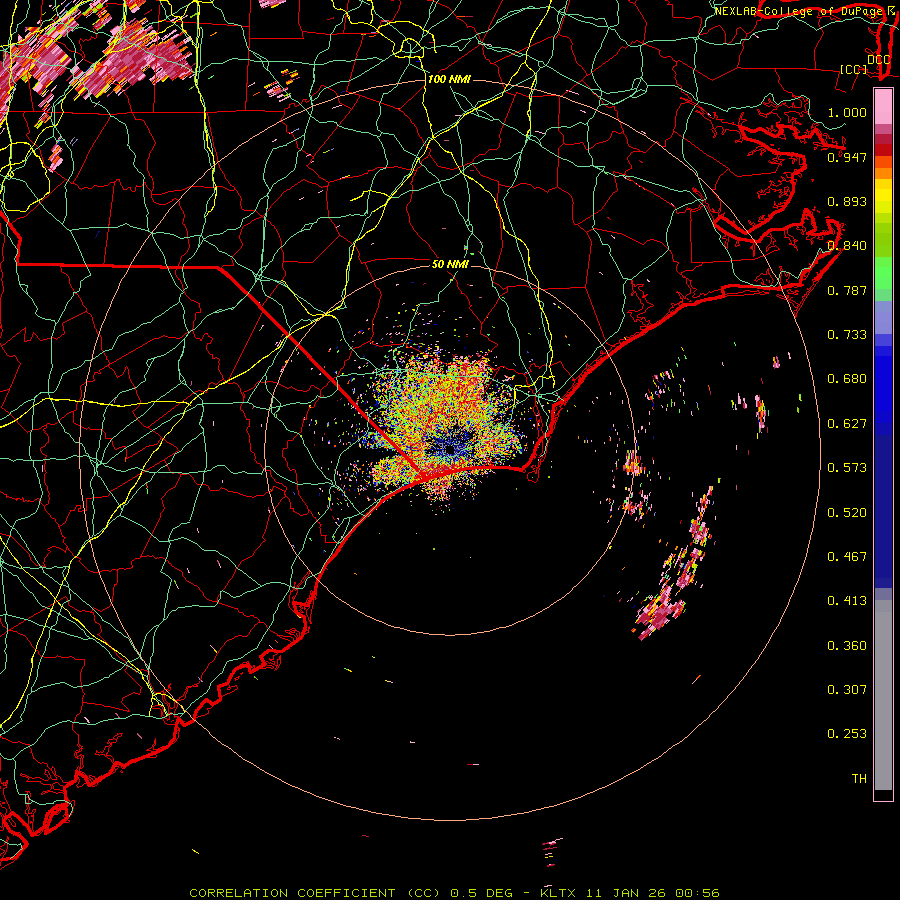Select the 0.893 scale value

(847, 201)
